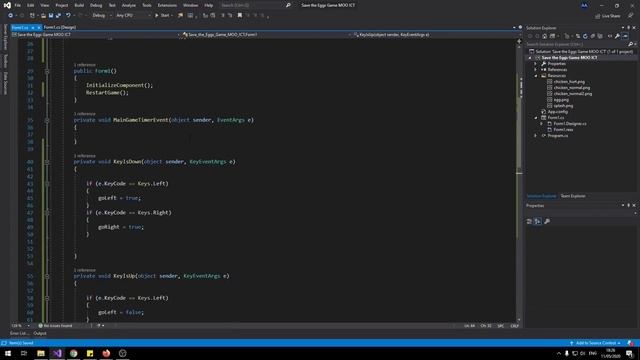Click Solution Explorer Home icon
640x360 pixels.
coord(544,36)
